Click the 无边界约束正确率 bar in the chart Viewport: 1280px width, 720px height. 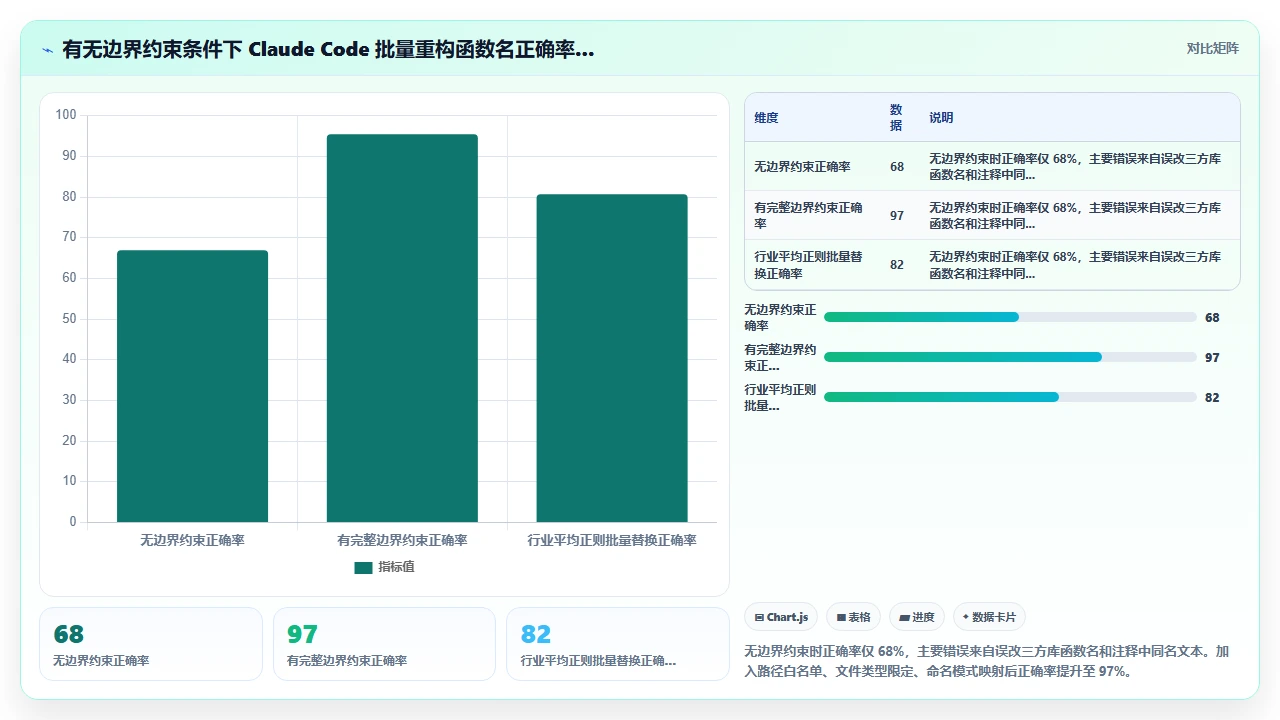coord(192,386)
